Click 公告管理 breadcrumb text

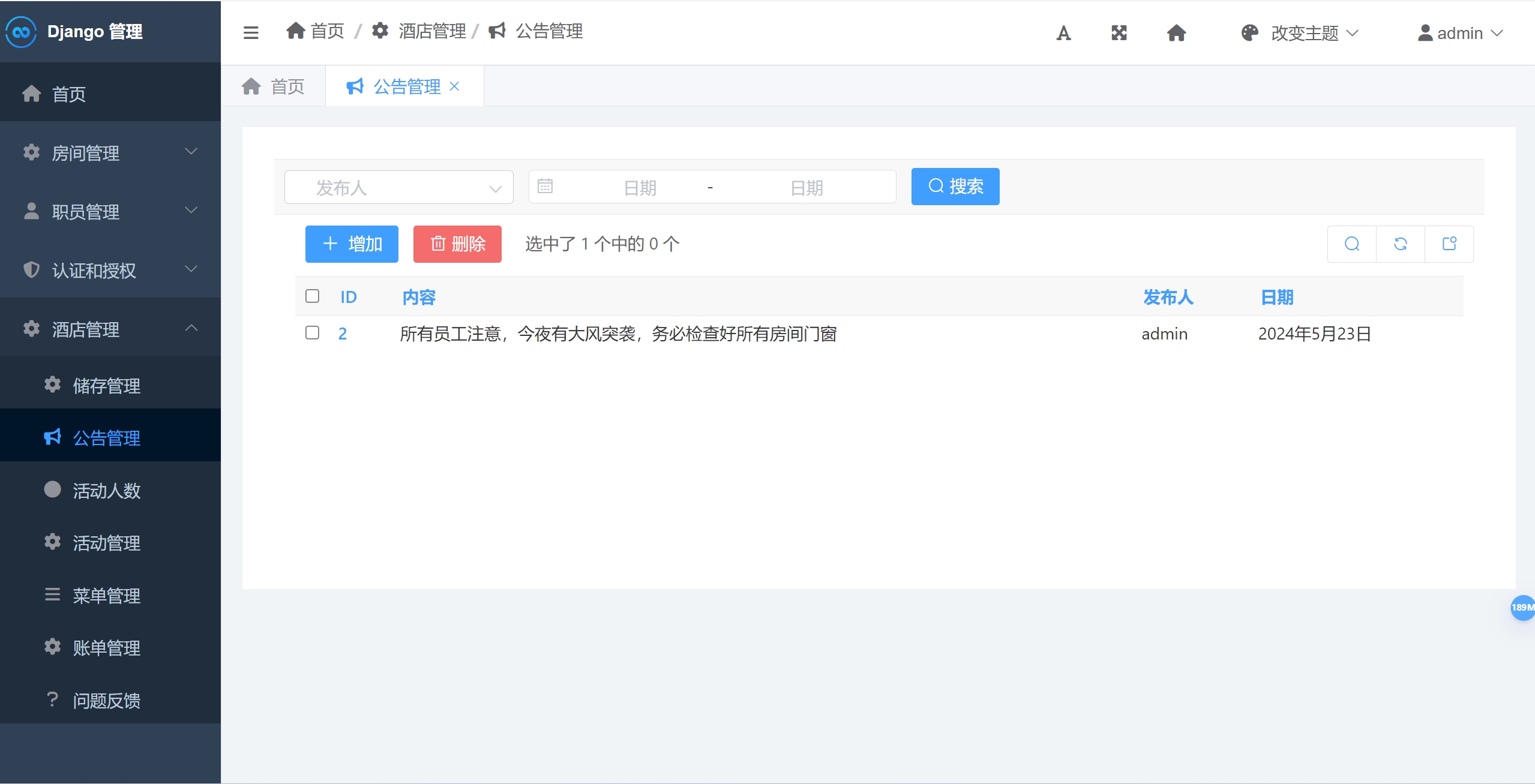549,31
